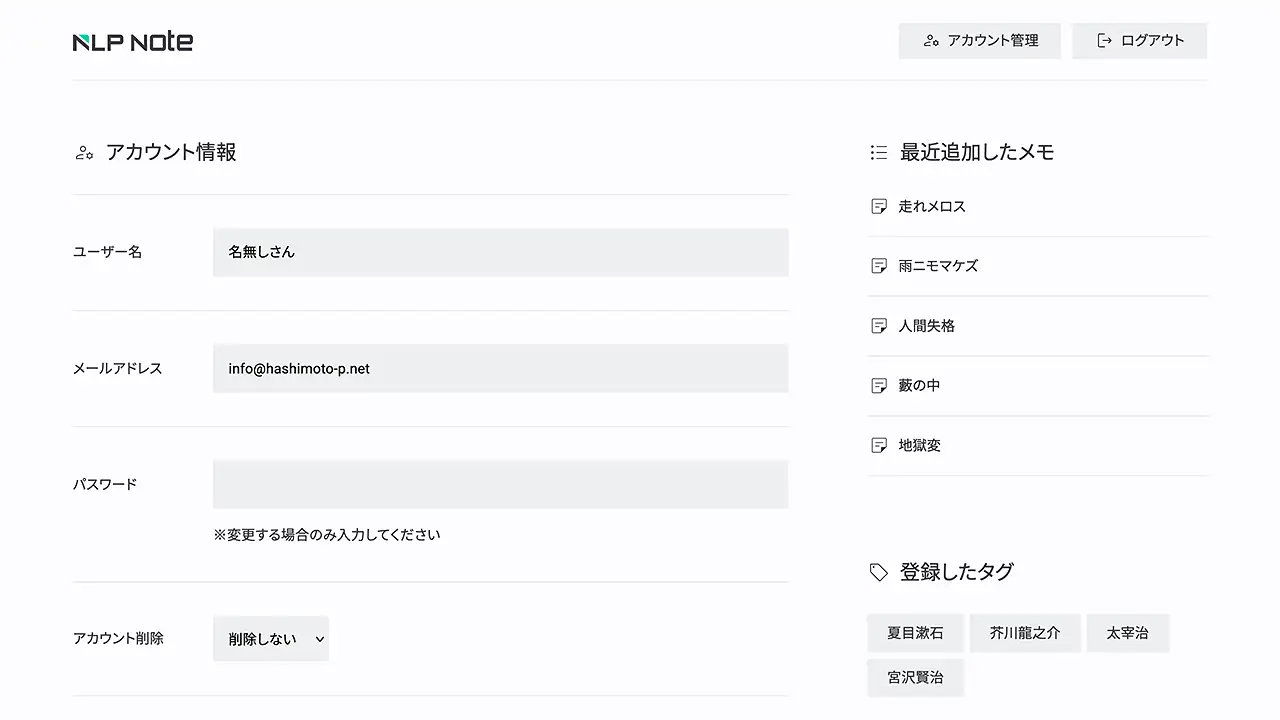Image resolution: width=1280 pixels, height=720 pixels.
Task: Click the note icon beside 人間失格
Action: [879, 326]
